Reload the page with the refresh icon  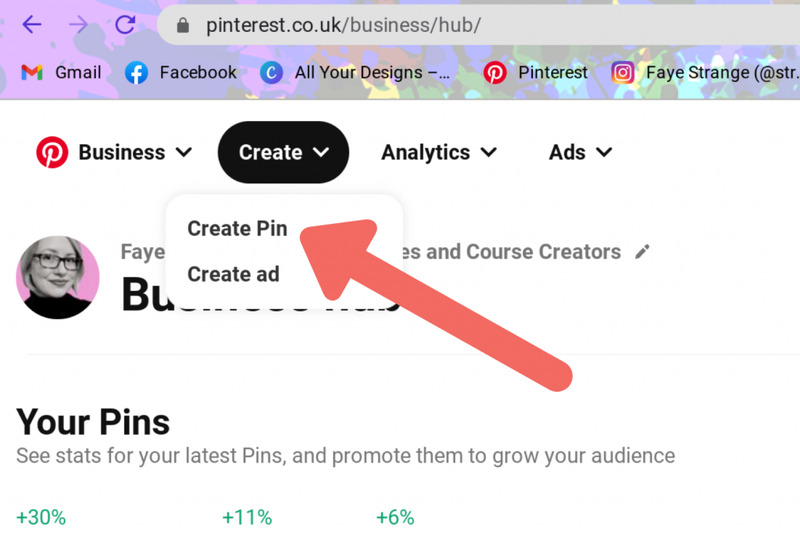(x=125, y=25)
